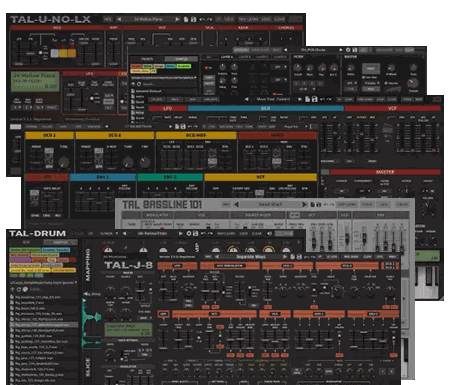This screenshot has width=450, height=385.
Task: Click the refresh icon in sampler browser
Action: pyautogui.click(x=139, y=84)
